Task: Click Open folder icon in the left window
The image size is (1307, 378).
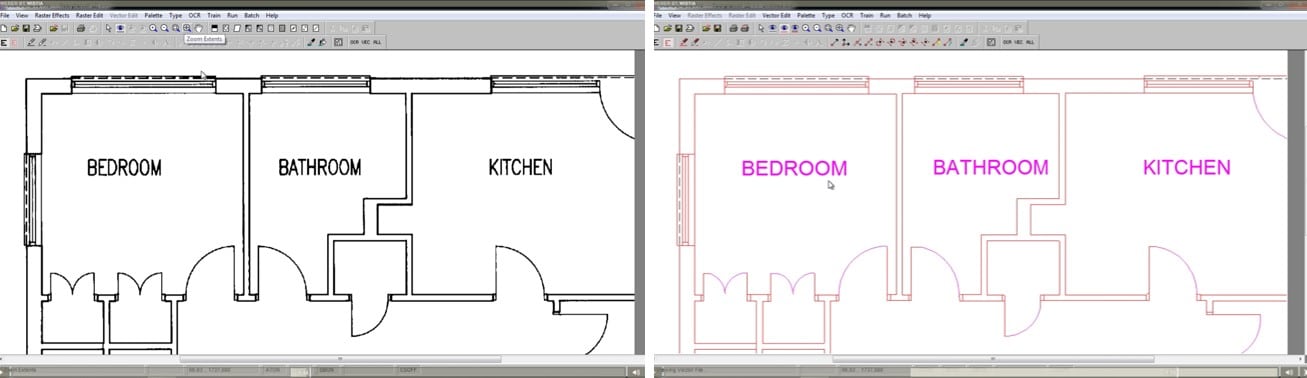Action: 15,28
